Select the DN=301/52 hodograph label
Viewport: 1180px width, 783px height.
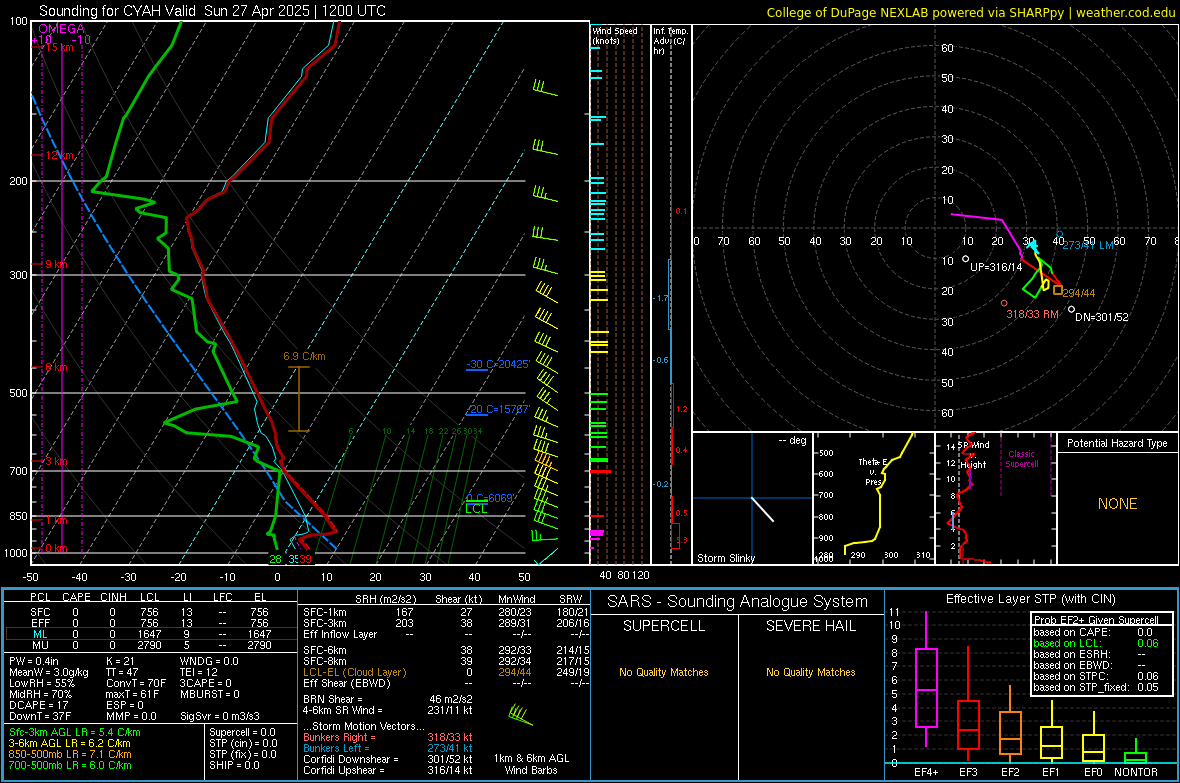coord(1102,317)
